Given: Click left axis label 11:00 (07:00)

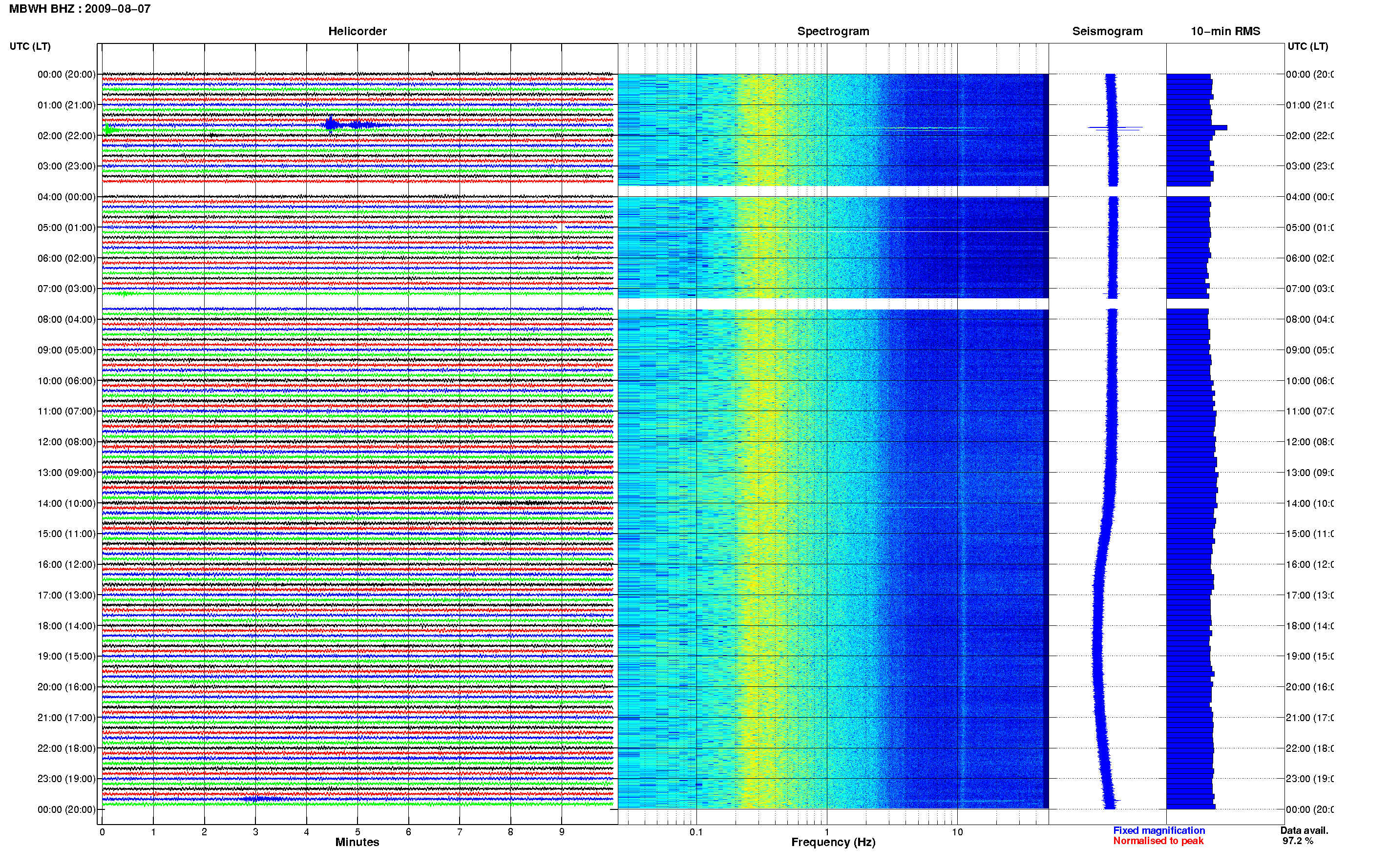Looking at the screenshot, I should coord(66,411).
